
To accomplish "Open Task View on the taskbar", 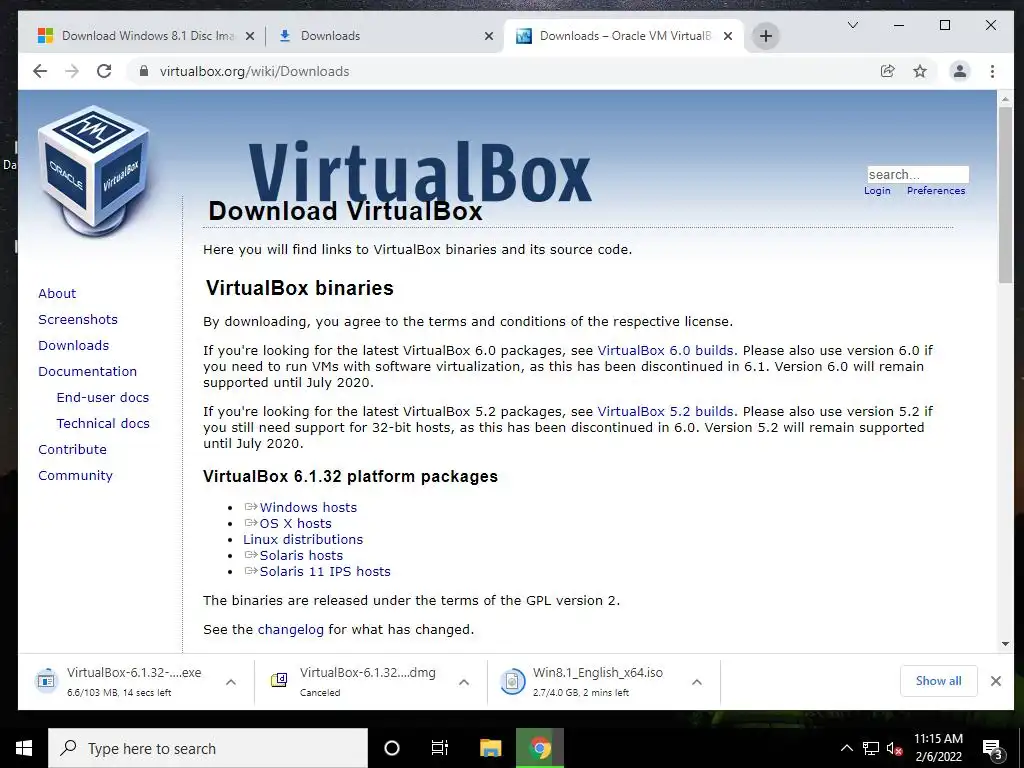I will [x=440, y=748].
